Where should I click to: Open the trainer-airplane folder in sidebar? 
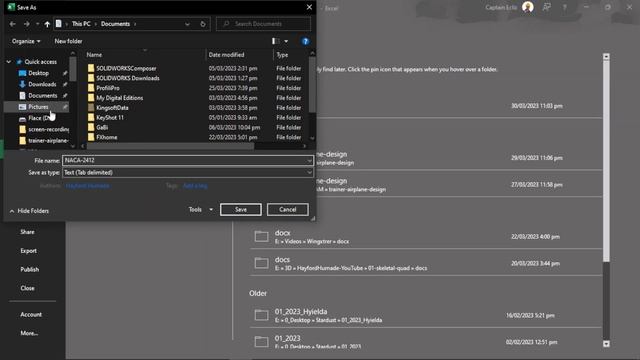pyautogui.click(x=44, y=140)
